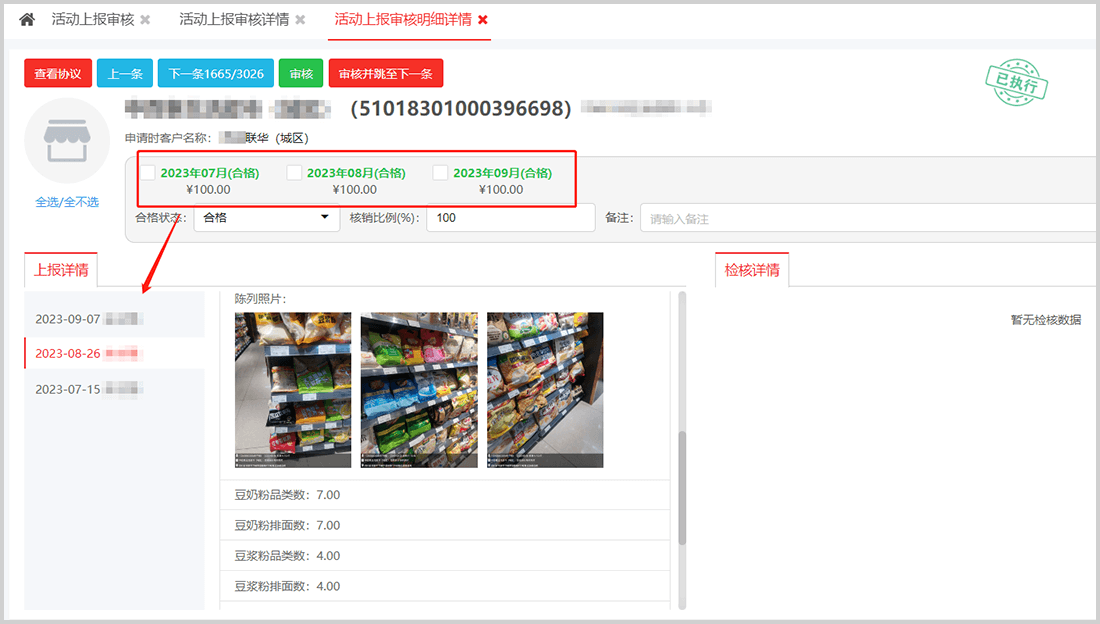Tick the 2023年08月 checkbox
This screenshot has width=1100, height=624.
294,173
